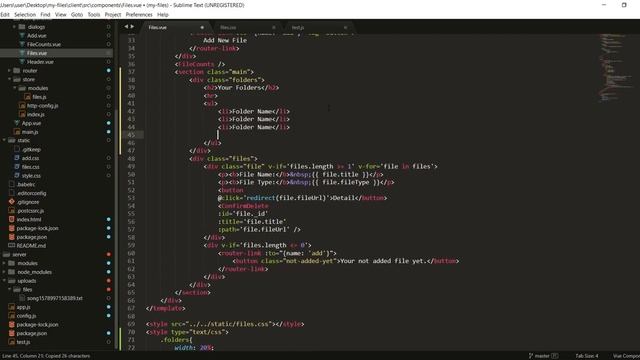This screenshot has width=640, height=360.
Task: Click package.json icon above README.md
Action: (x=11, y=237)
